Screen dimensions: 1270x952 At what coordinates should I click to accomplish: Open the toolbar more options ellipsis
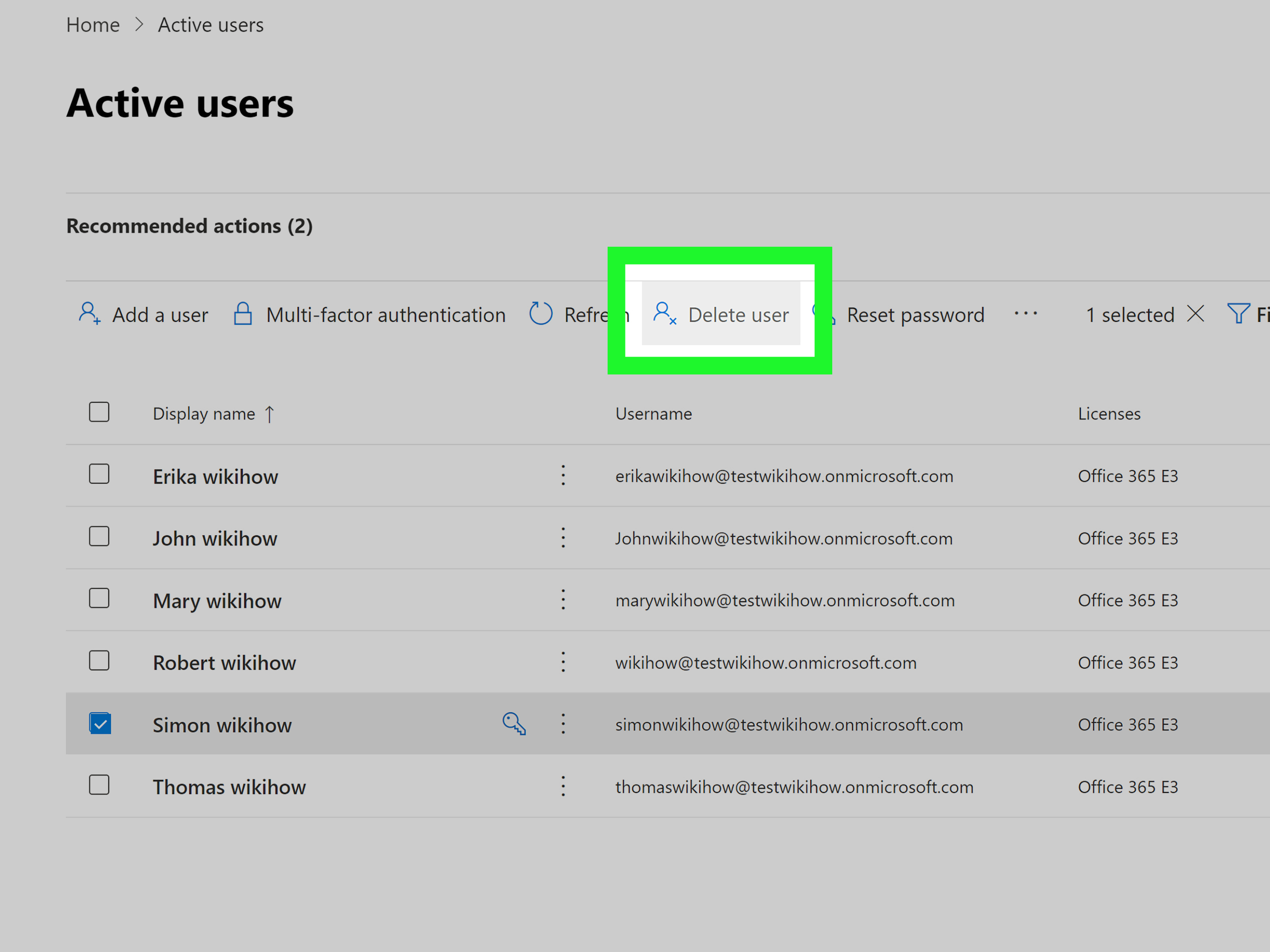pos(1026,313)
